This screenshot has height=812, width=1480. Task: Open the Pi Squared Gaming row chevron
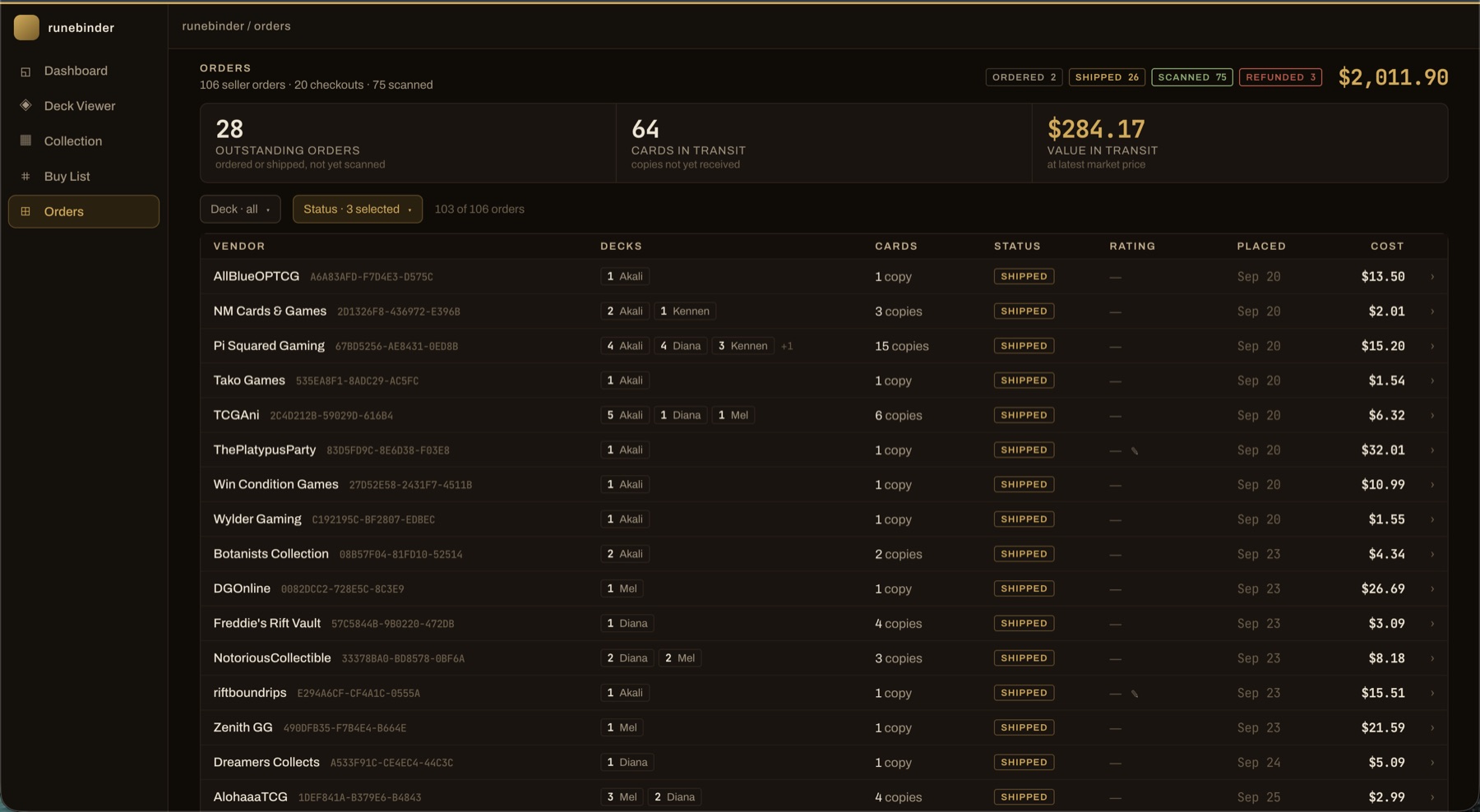click(x=1432, y=346)
